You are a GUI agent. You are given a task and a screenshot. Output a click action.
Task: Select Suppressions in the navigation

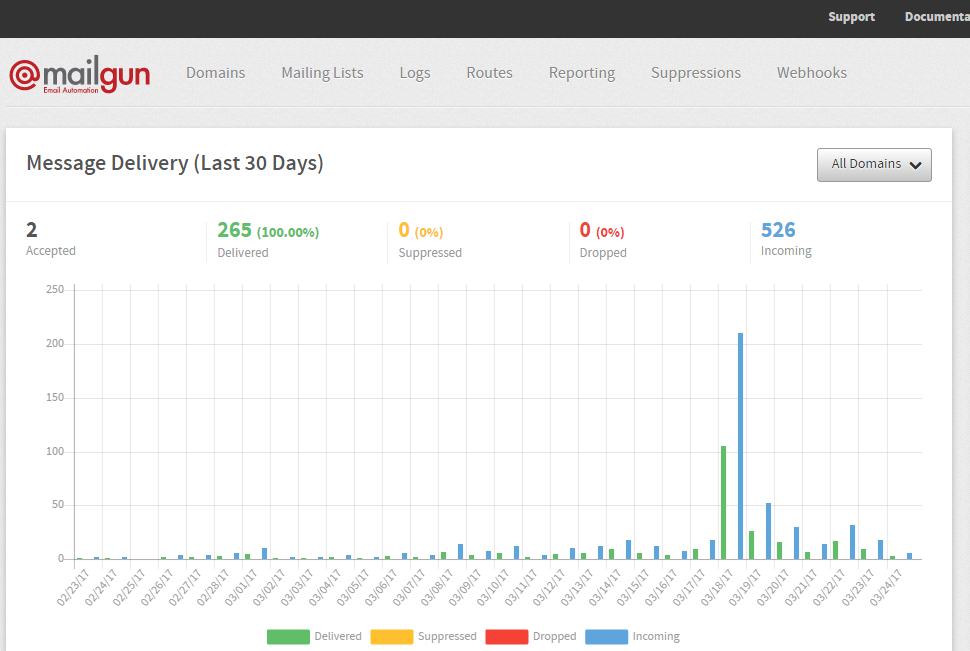tap(695, 73)
